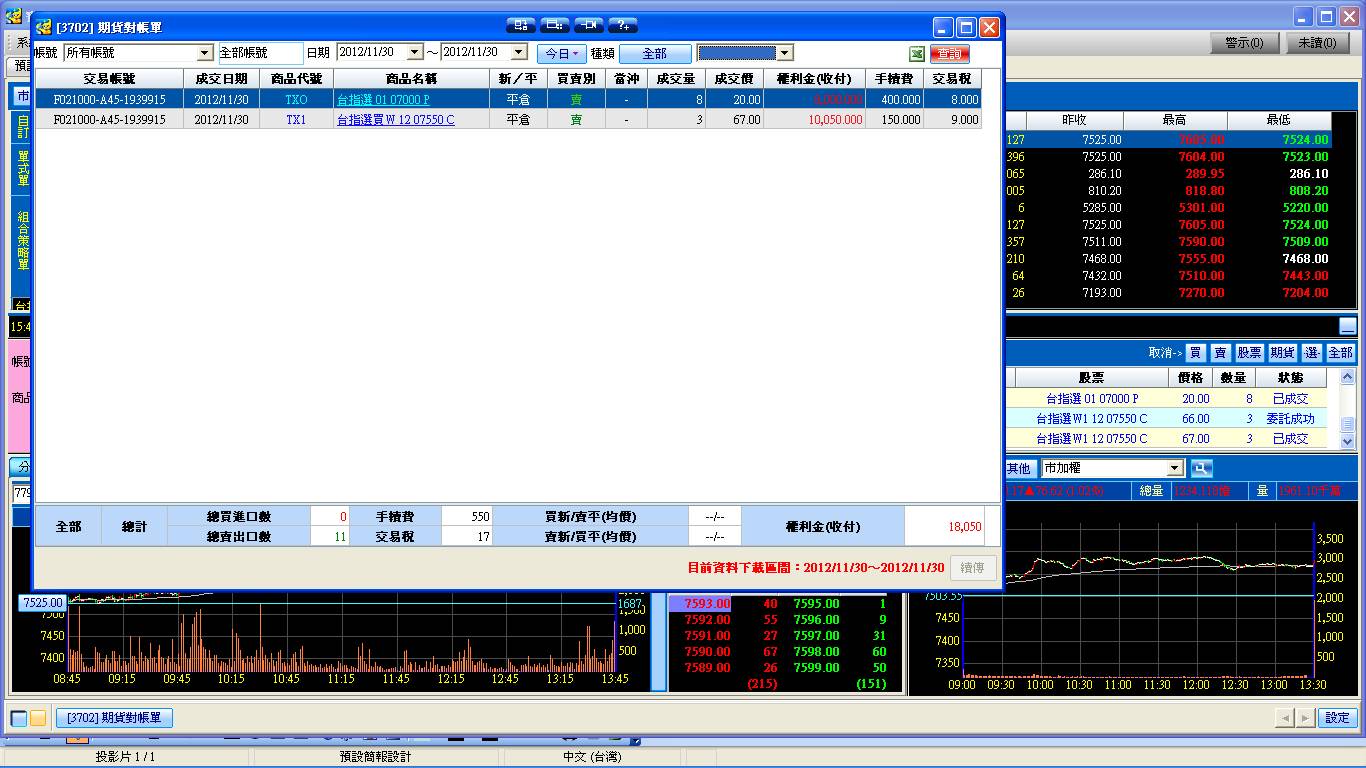Click the 7593.00 bid price in order book
Image resolution: width=1366 pixels, height=768 pixels.
coord(707,604)
